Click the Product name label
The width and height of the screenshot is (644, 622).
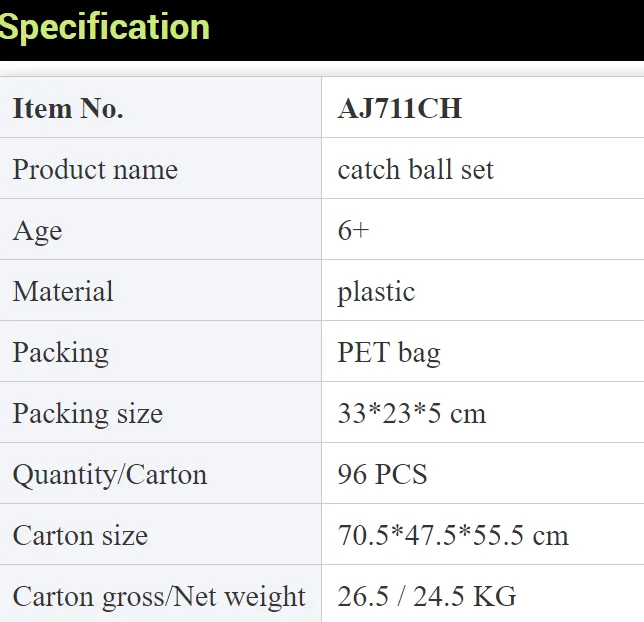(95, 169)
